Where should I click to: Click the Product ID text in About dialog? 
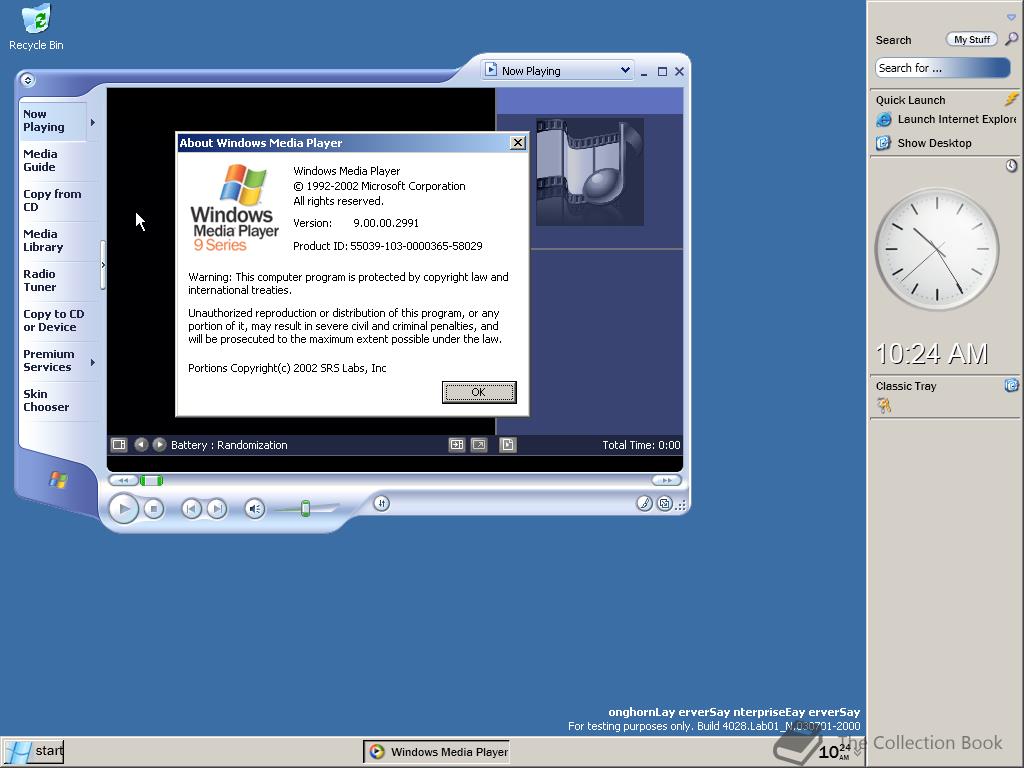(387, 246)
